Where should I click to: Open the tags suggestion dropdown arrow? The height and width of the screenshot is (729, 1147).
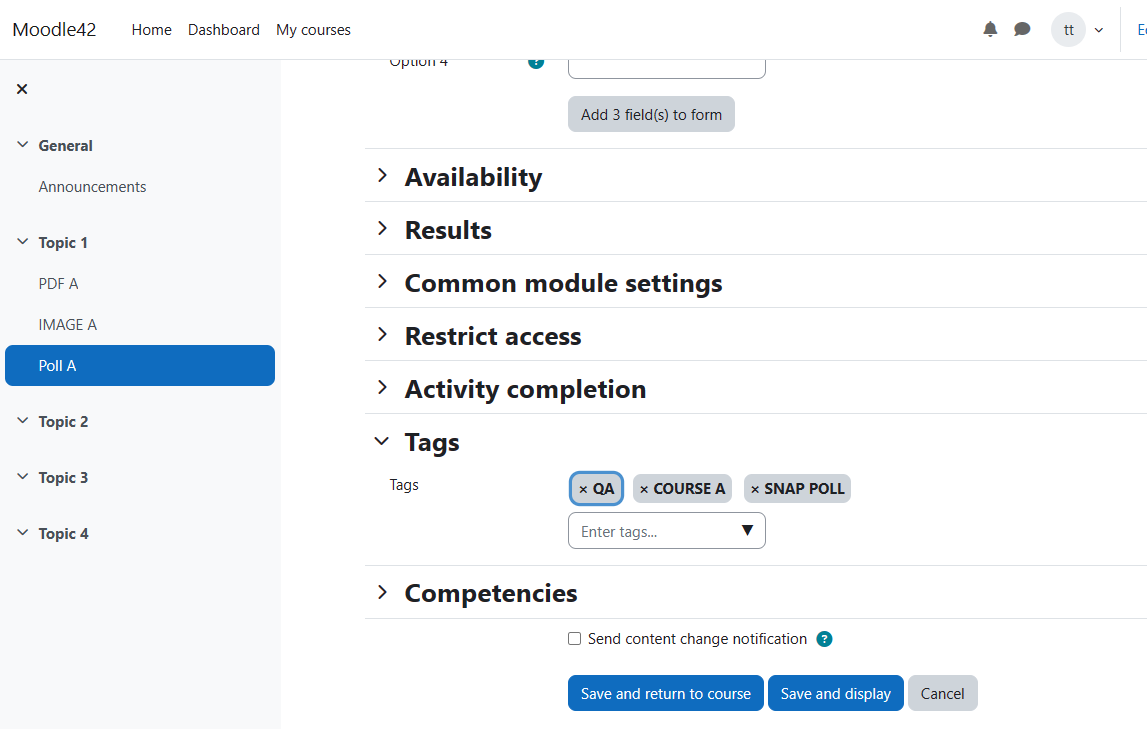[747, 530]
